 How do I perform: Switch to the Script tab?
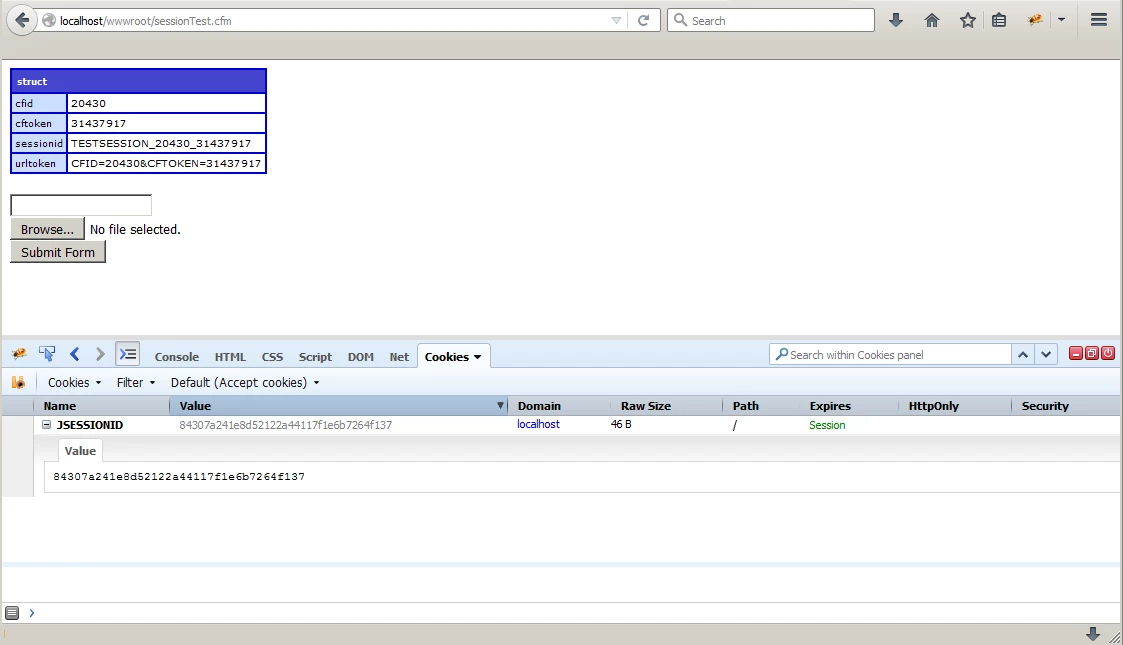315,357
